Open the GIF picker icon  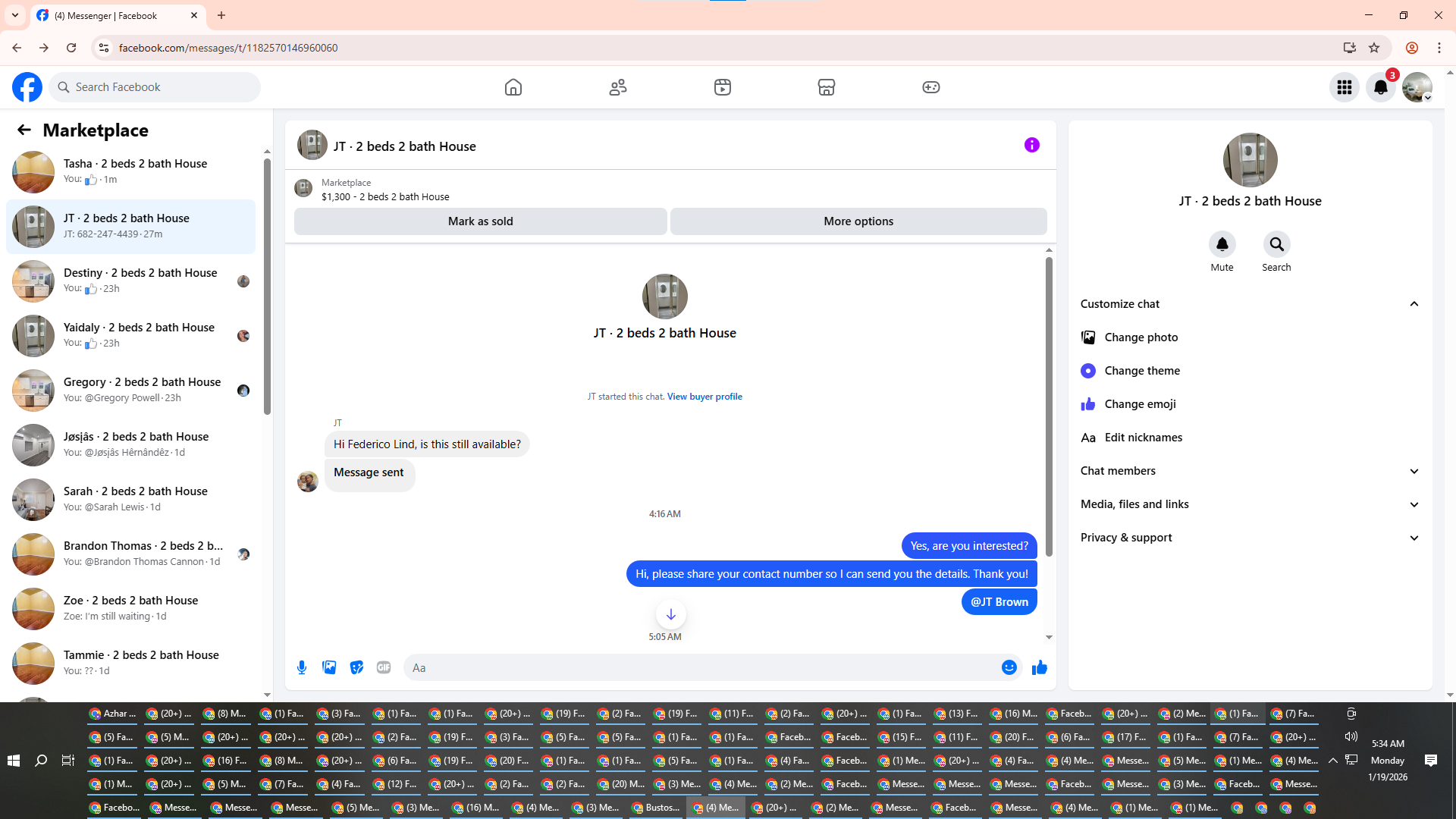click(x=384, y=667)
